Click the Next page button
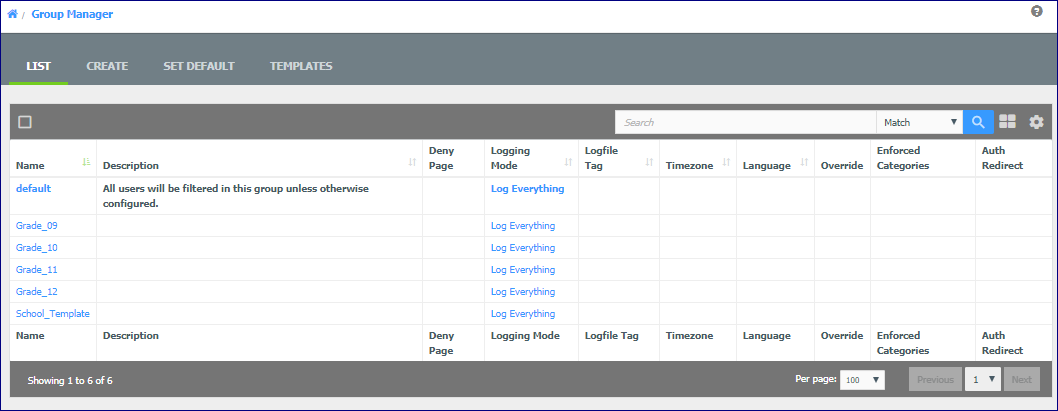 coord(1022,379)
